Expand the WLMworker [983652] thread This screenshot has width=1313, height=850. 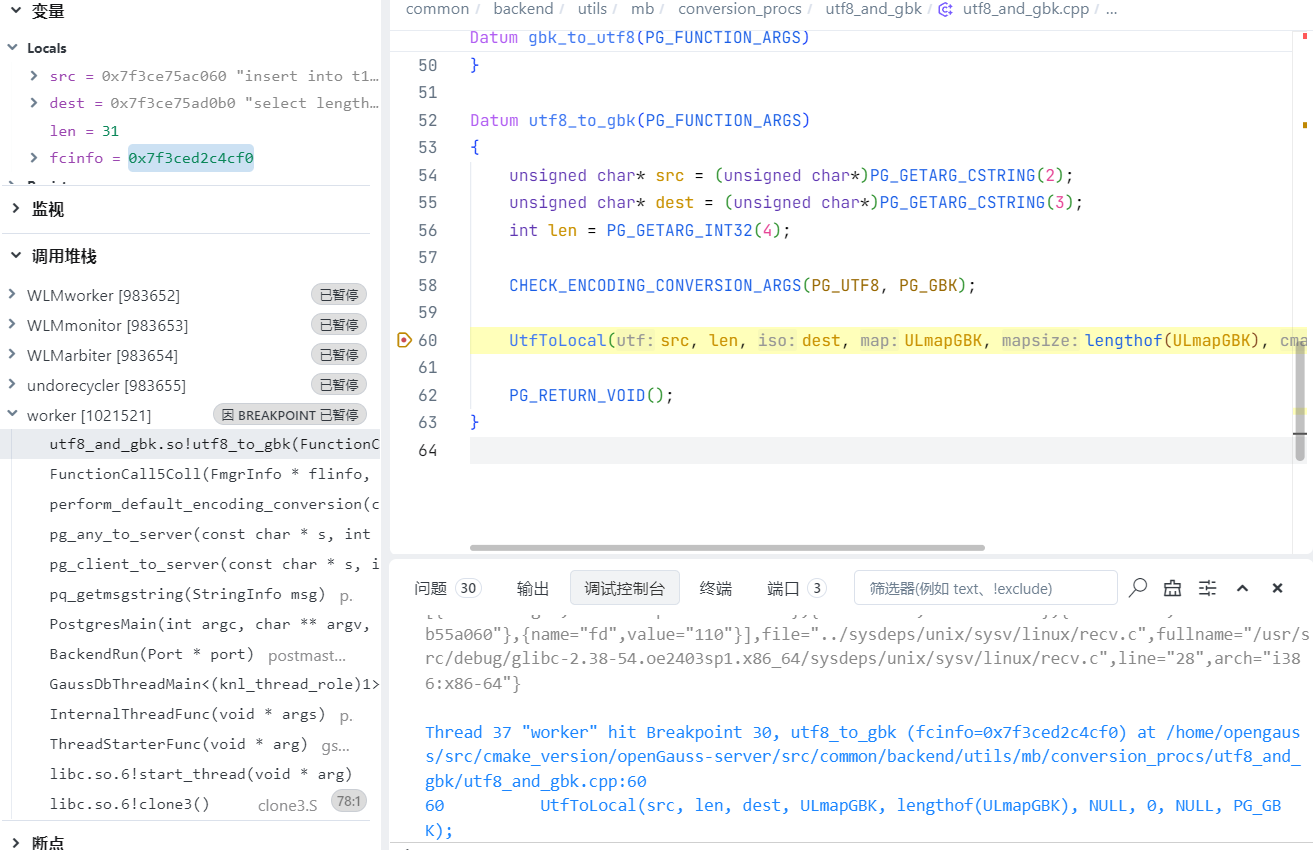click(x=13, y=295)
